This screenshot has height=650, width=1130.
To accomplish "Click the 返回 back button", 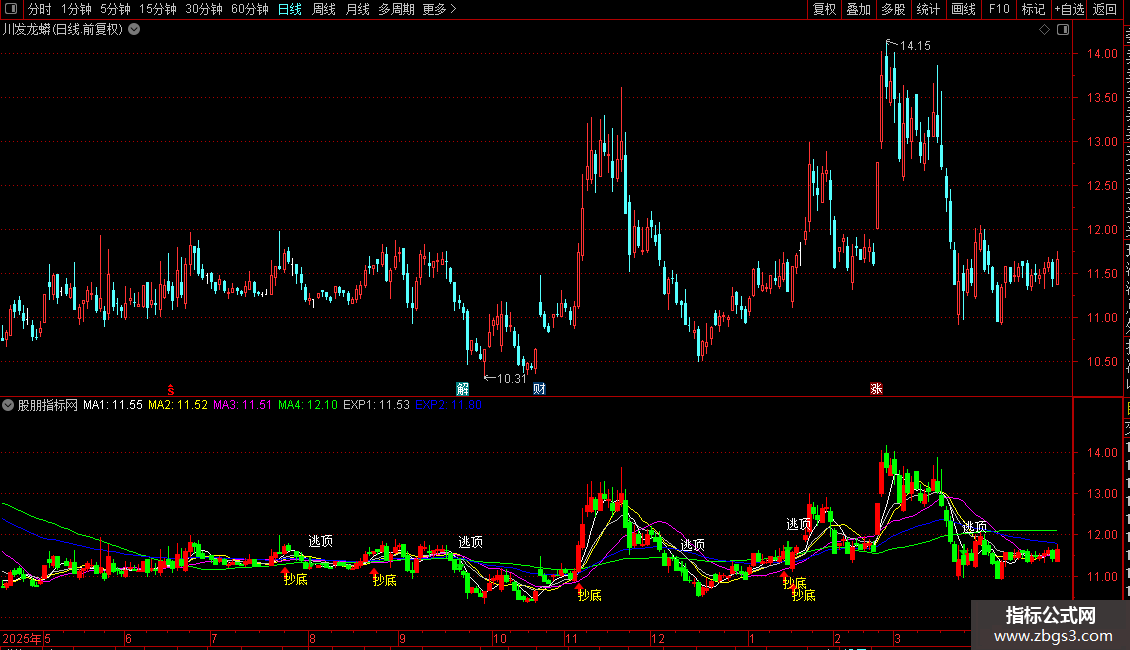I will coord(1105,9).
